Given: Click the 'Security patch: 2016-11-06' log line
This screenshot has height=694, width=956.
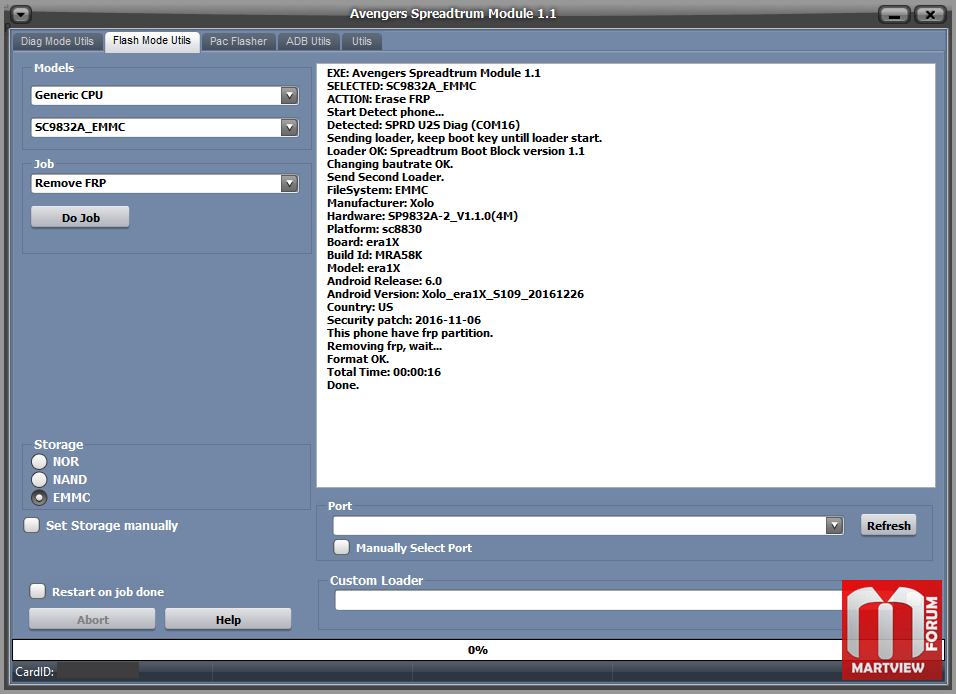Looking at the screenshot, I should (404, 320).
